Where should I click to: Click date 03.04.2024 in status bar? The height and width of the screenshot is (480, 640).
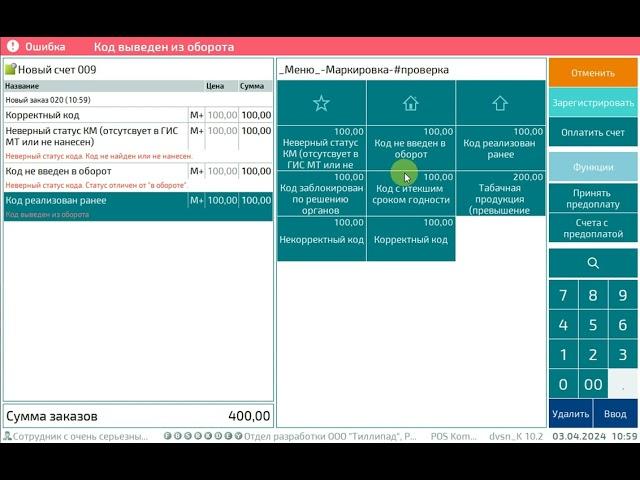(579, 436)
